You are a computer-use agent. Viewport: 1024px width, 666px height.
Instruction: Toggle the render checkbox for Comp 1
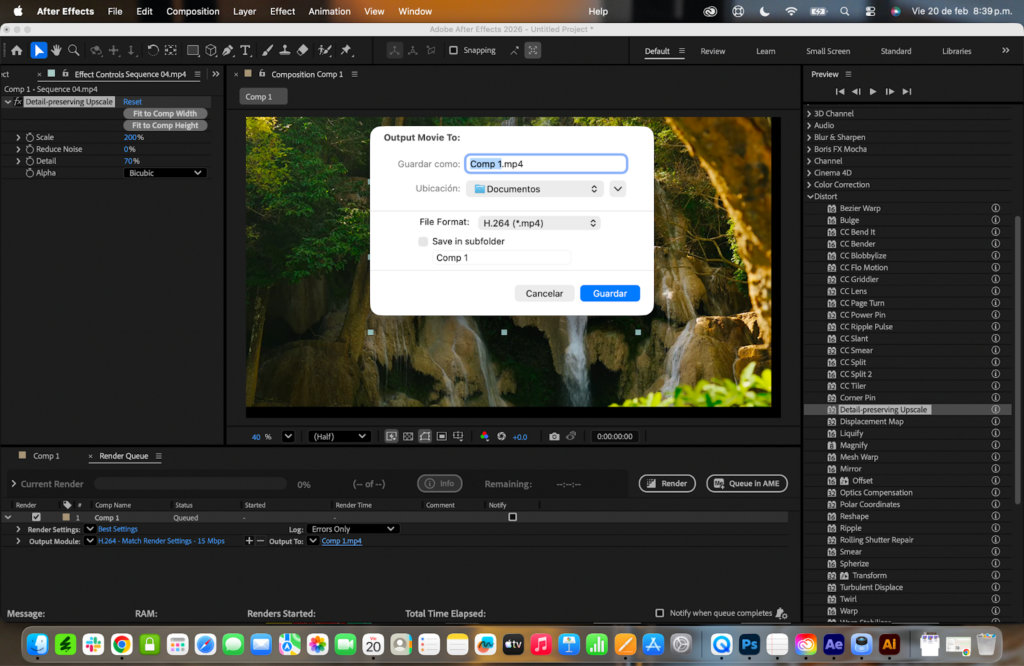(37, 516)
